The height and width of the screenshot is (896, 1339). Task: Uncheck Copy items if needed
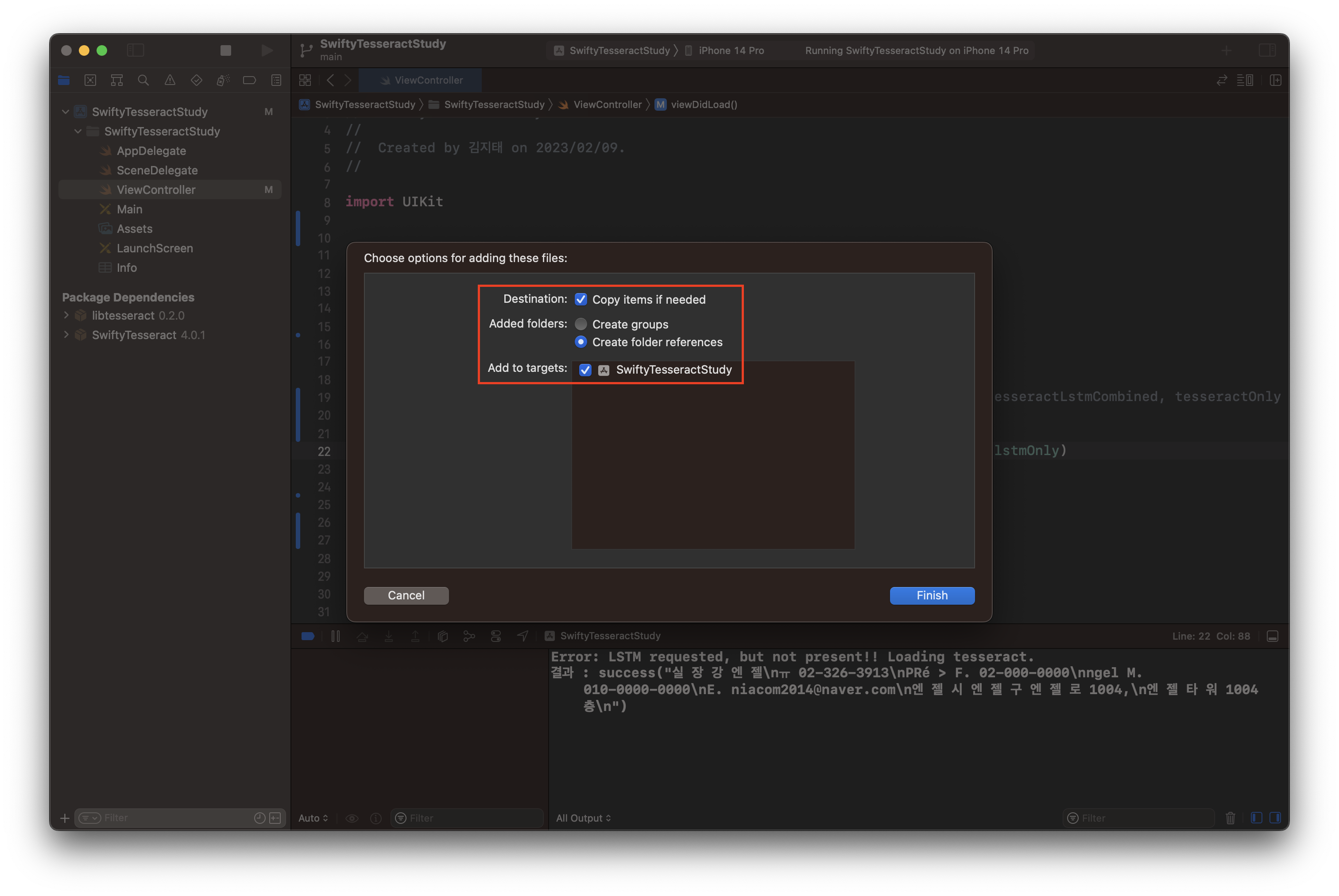[580, 299]
